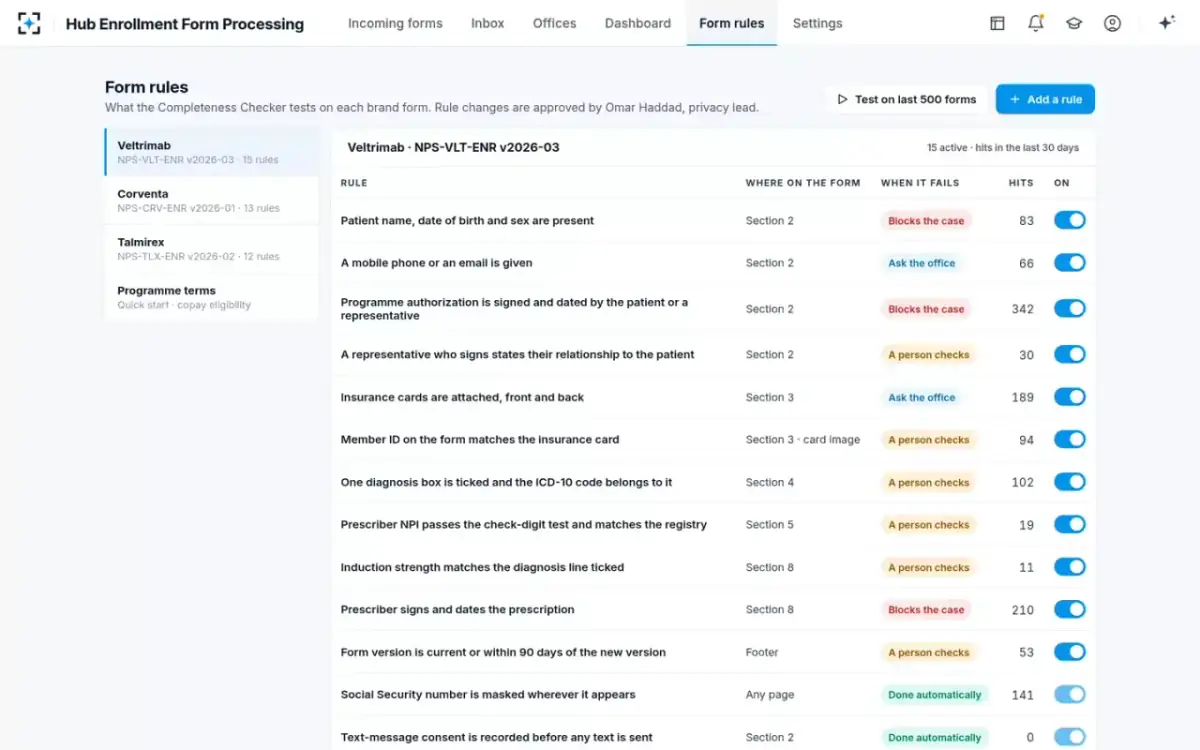Click the app logo icon
The width and height of the screenshot is (1200, 750).
point(29,23)
